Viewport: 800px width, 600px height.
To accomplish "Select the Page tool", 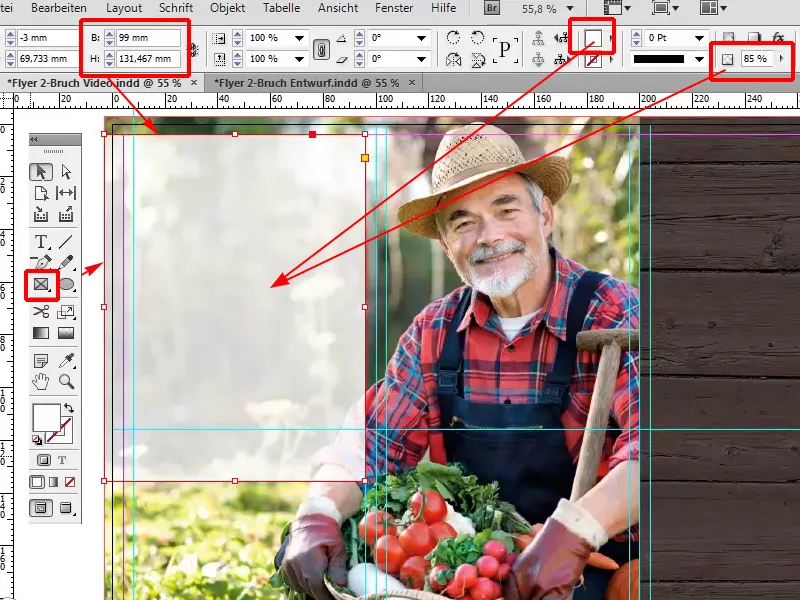I will tap(41, 193).
